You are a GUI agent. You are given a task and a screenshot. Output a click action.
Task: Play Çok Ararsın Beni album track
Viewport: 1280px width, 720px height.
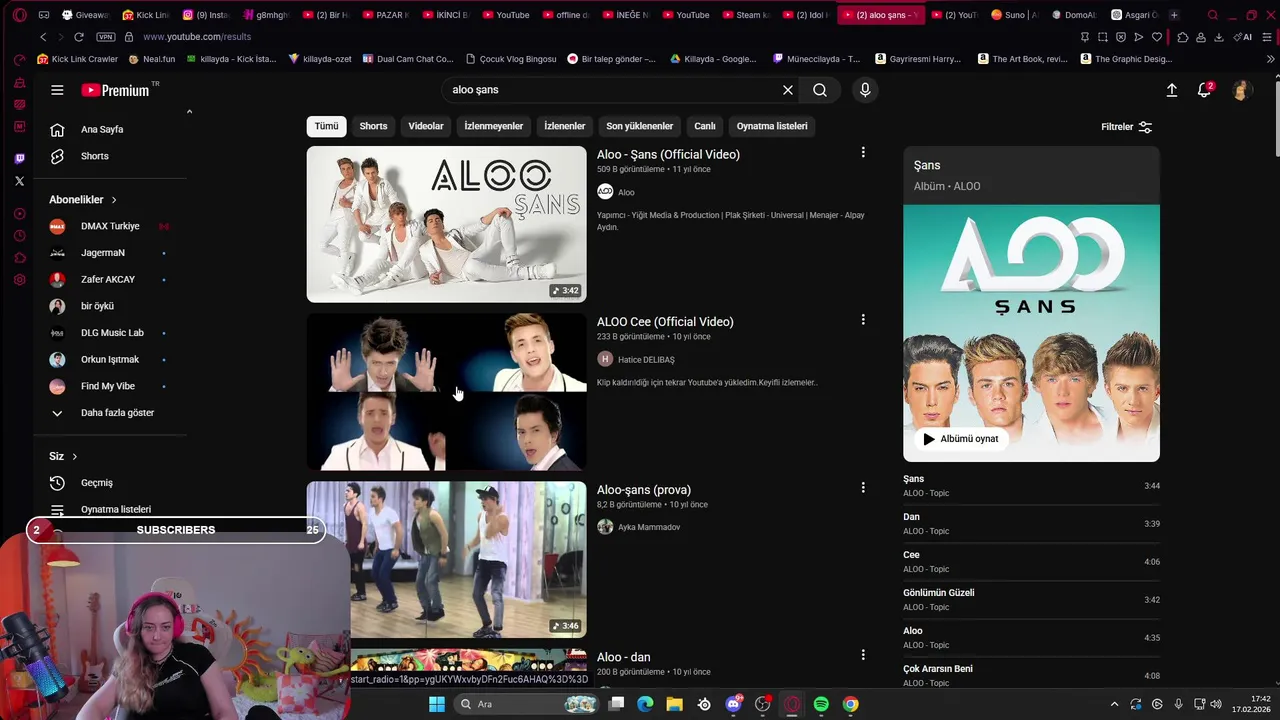click(1031, 675)
